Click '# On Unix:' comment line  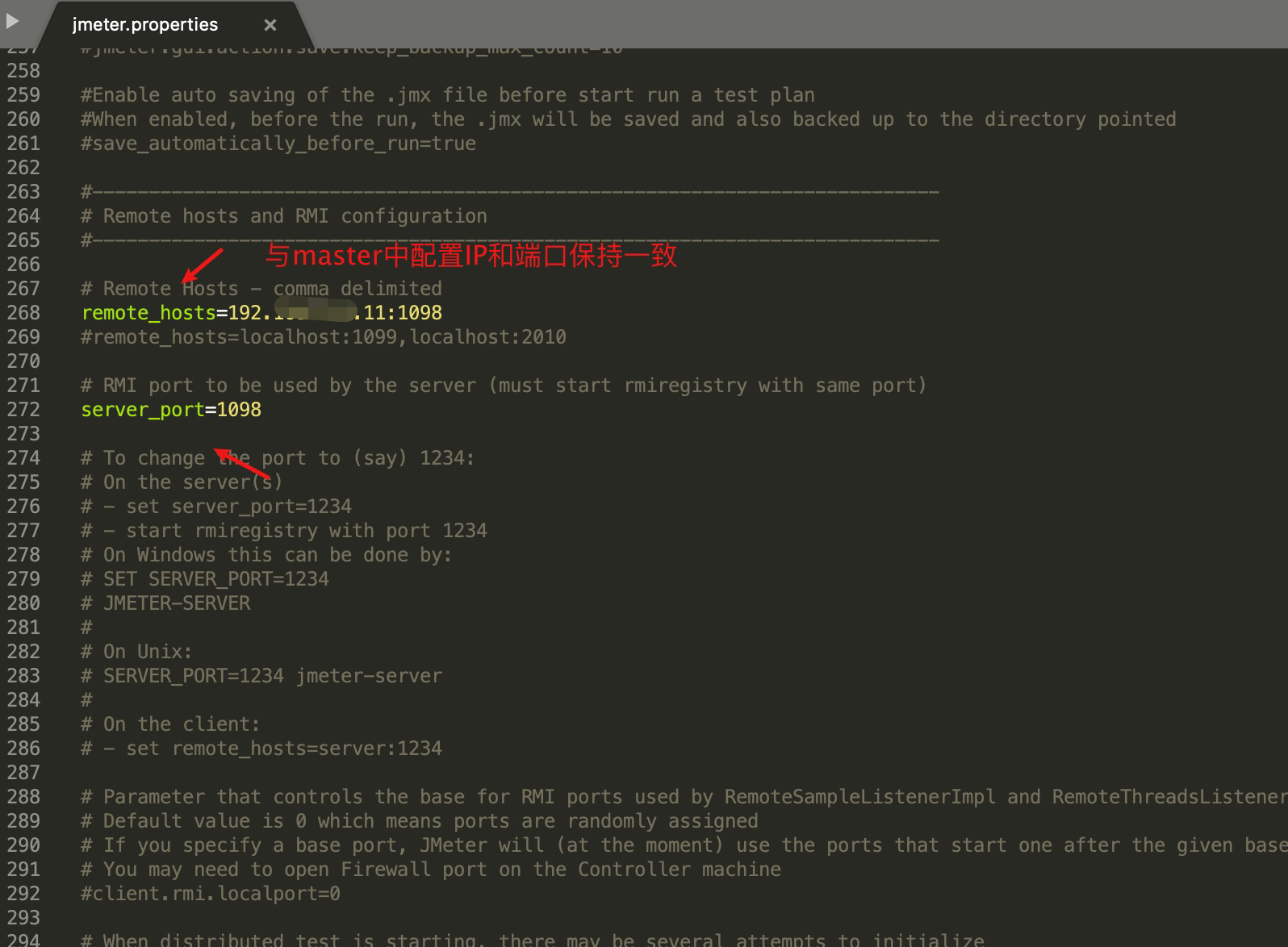click(x=136, y=652)
